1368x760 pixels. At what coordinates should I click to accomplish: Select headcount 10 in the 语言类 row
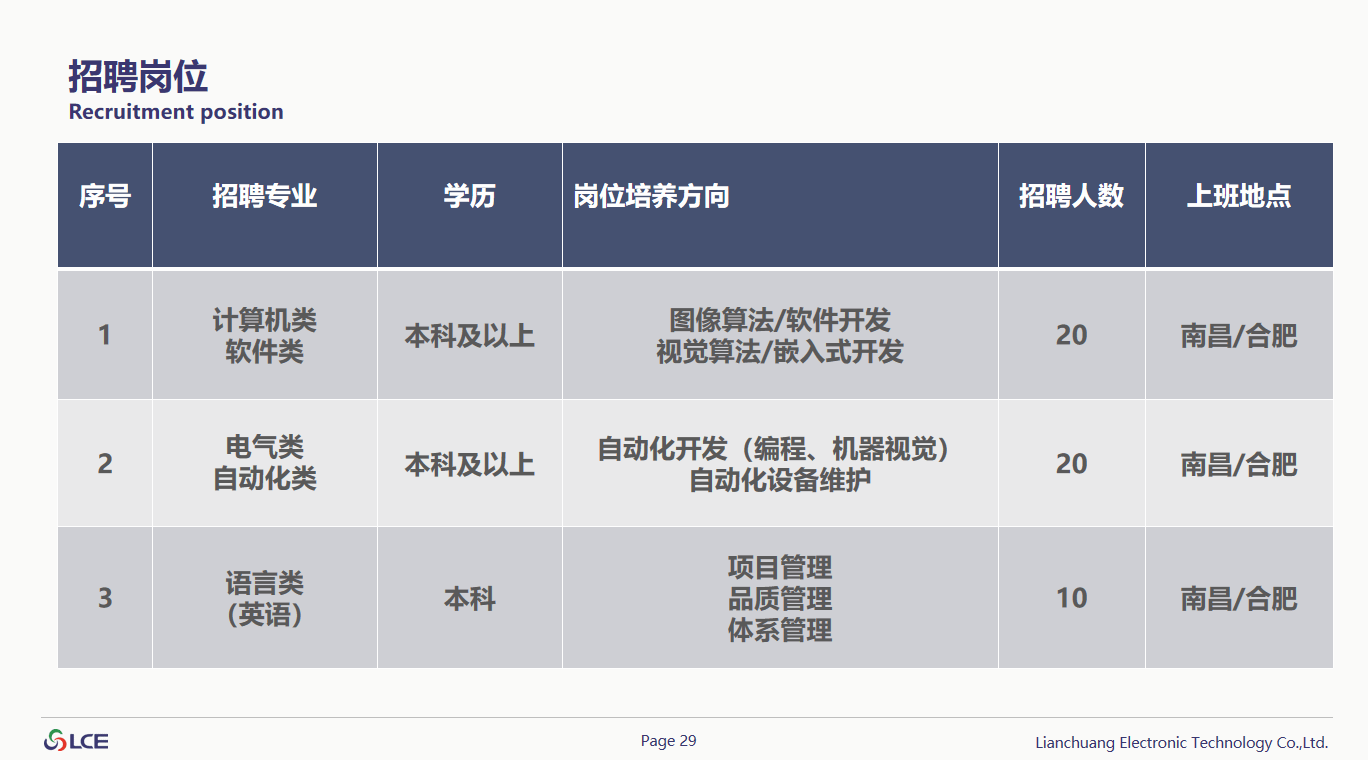(x=1072, y=598)
